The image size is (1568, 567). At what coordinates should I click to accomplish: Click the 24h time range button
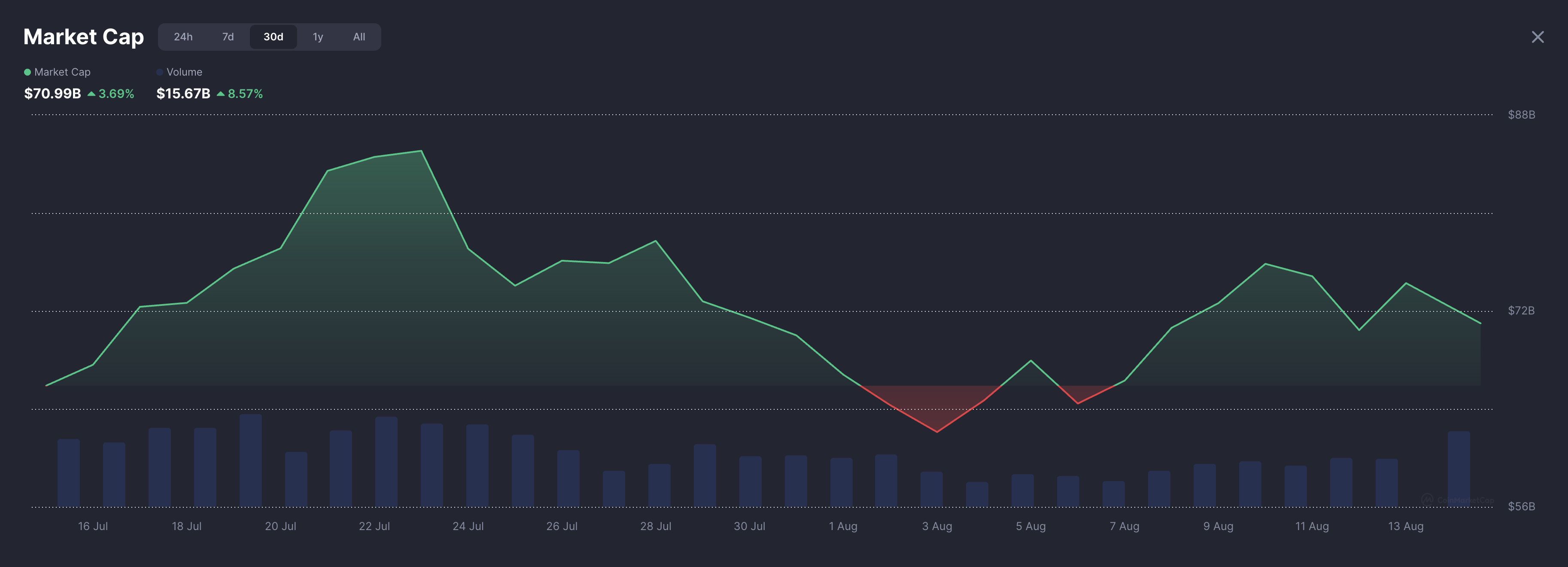[x=184, y=37]
